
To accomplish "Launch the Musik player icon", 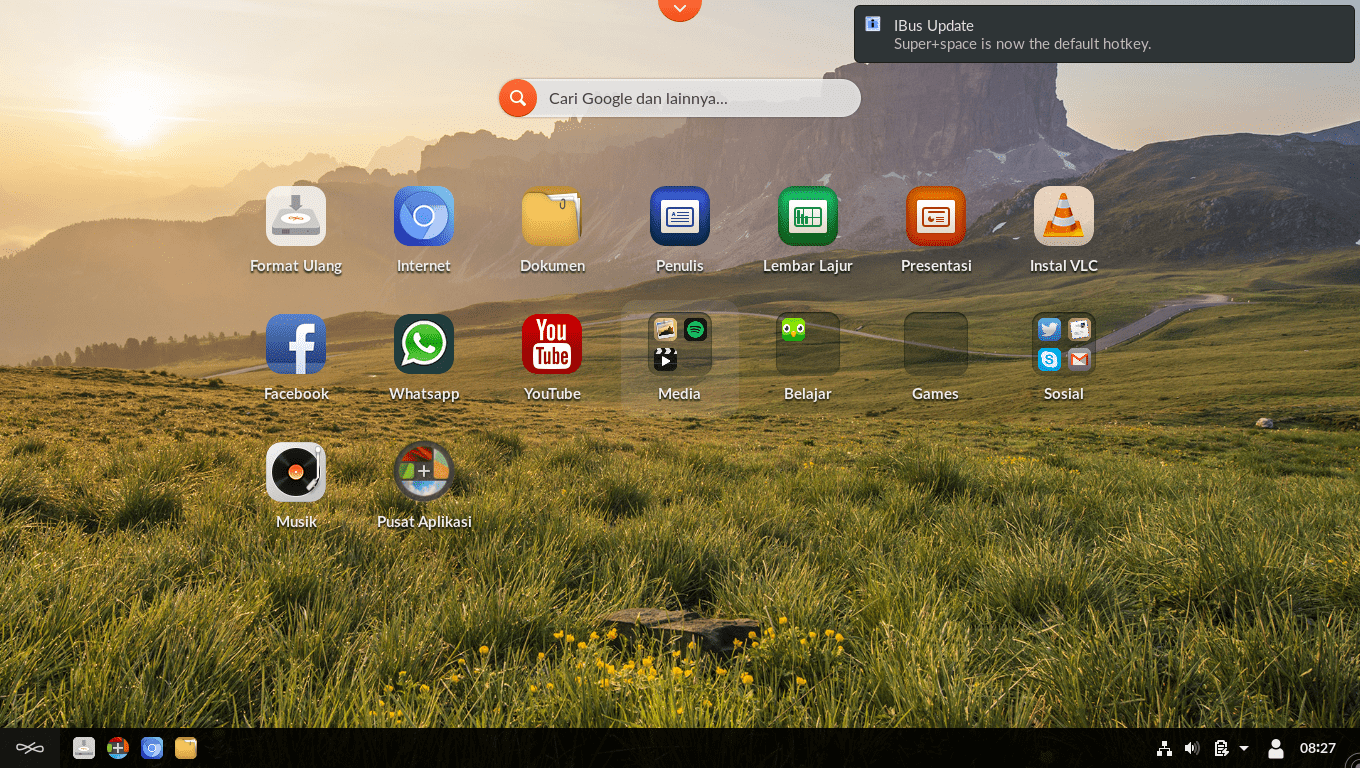I will click(x=296, y=472).
